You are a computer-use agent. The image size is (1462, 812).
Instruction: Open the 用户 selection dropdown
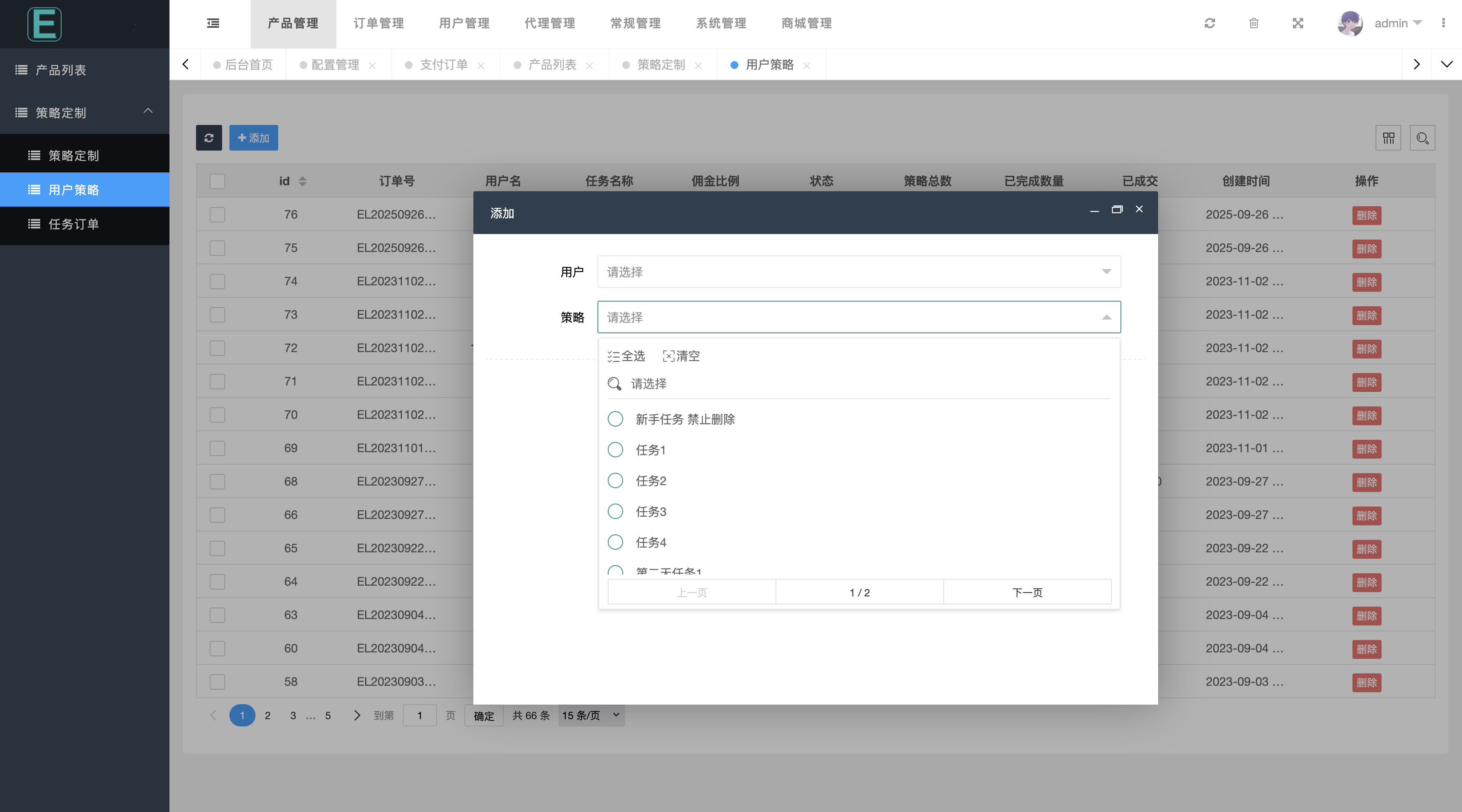click(x=858, y=272)
